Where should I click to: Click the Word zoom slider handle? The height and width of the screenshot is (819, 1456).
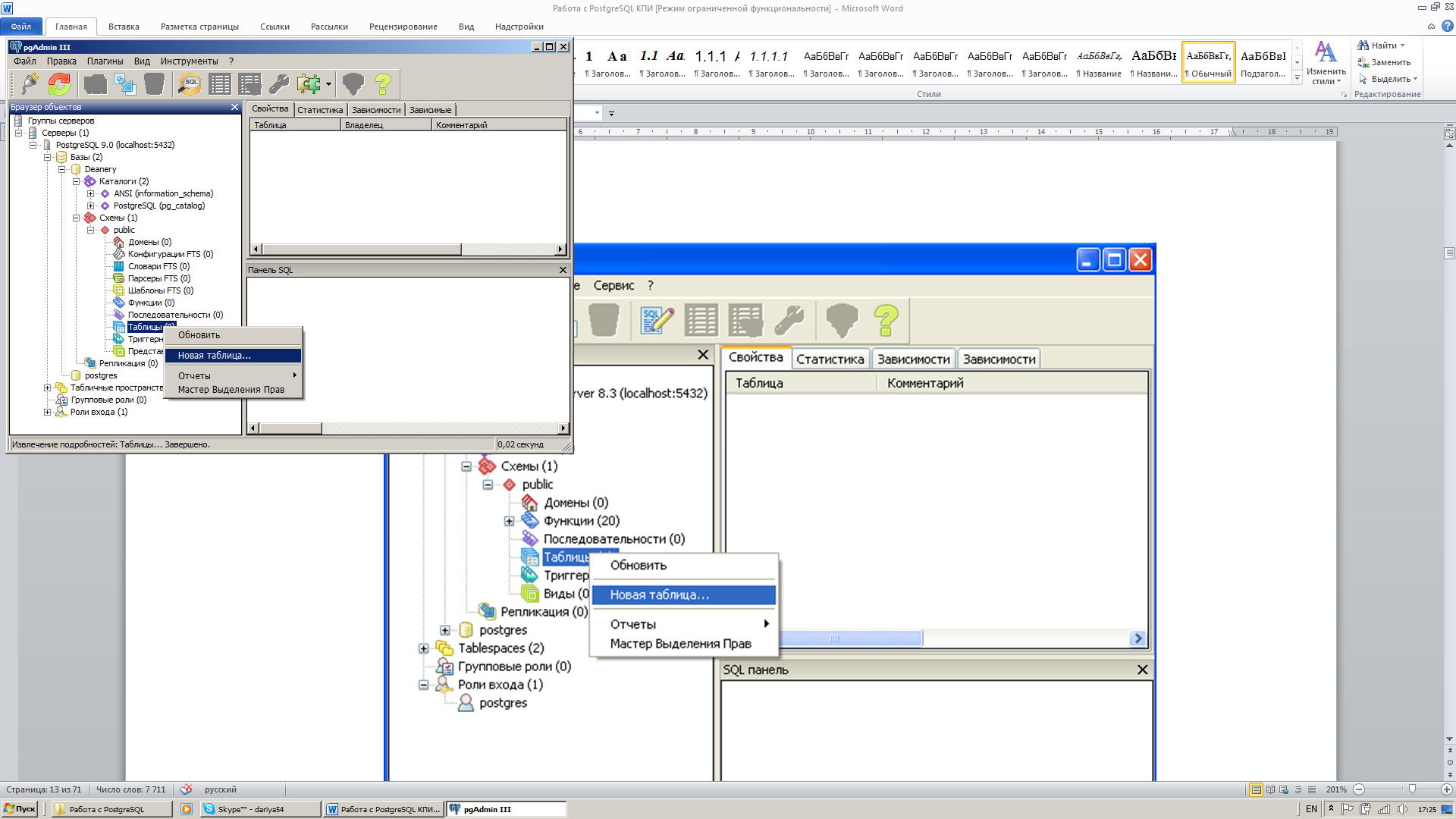(x=1411, y=789)
